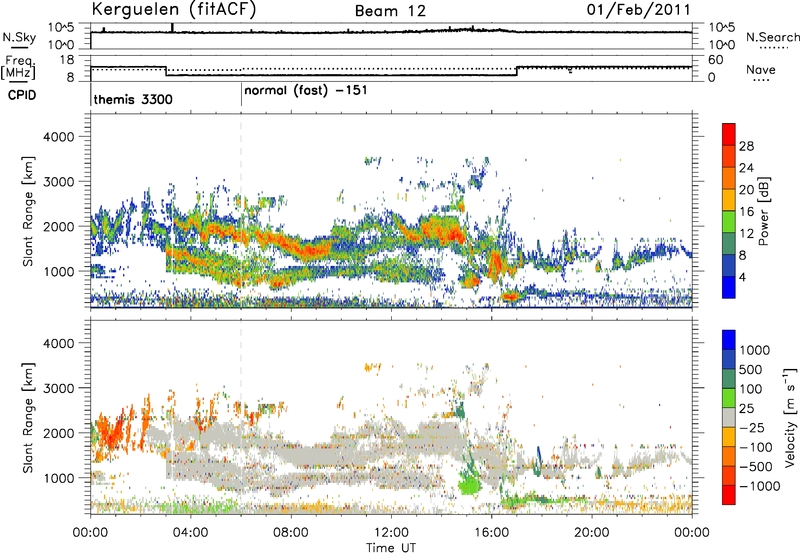
Task: Pick the yellow Velocity segment between -25 and -100
Action: tap(729, 437)
